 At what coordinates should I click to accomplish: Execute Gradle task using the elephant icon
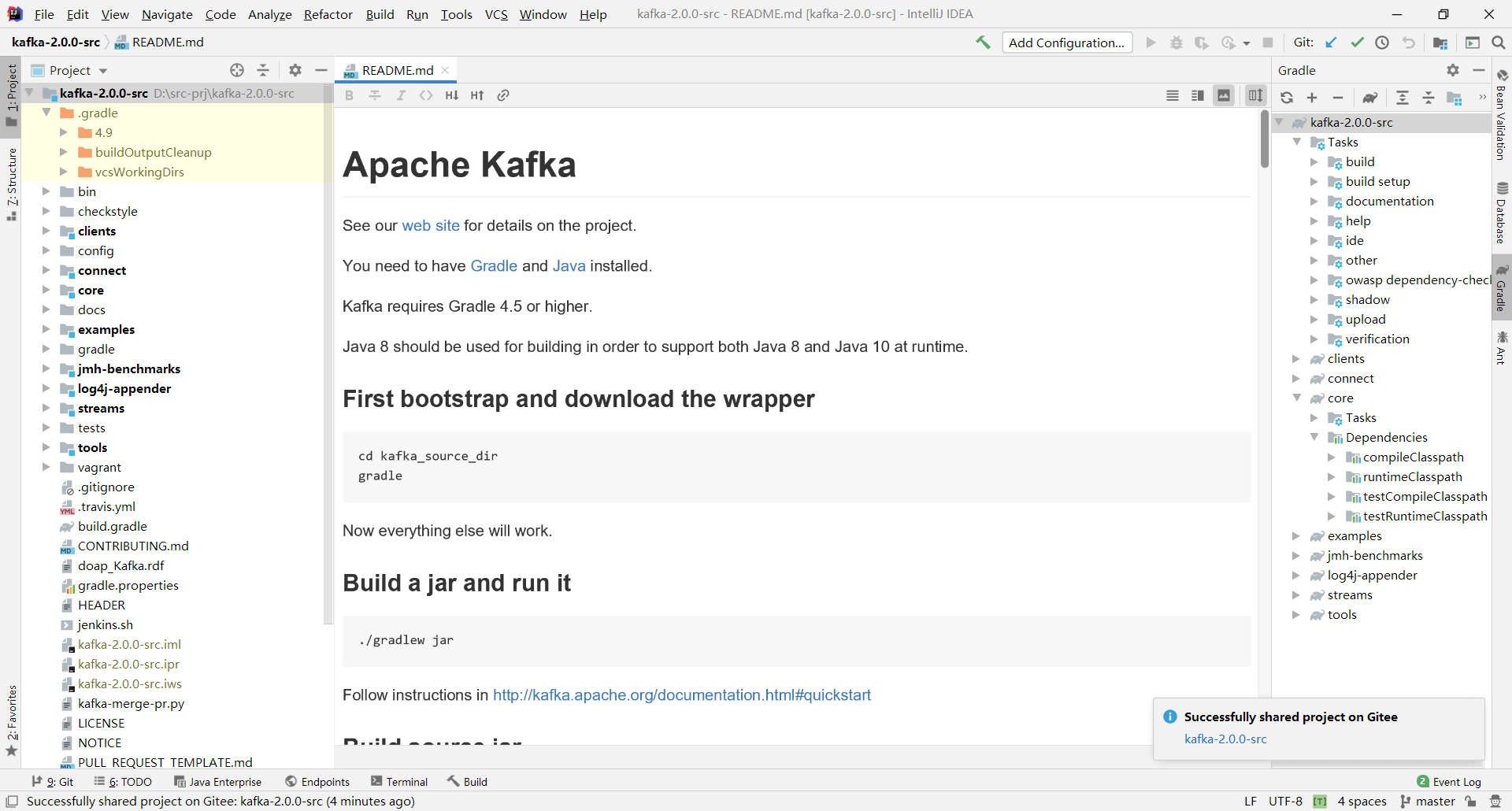click(1370, 97)
